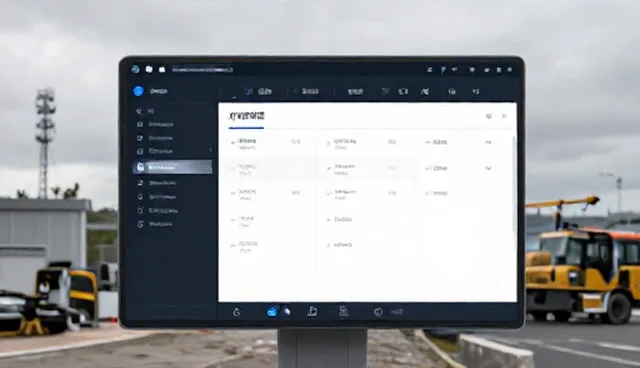Open the speech-bubble icon in the bottom bar
The height and width of the screenshot is (368, 640).
tap(378, 312)
